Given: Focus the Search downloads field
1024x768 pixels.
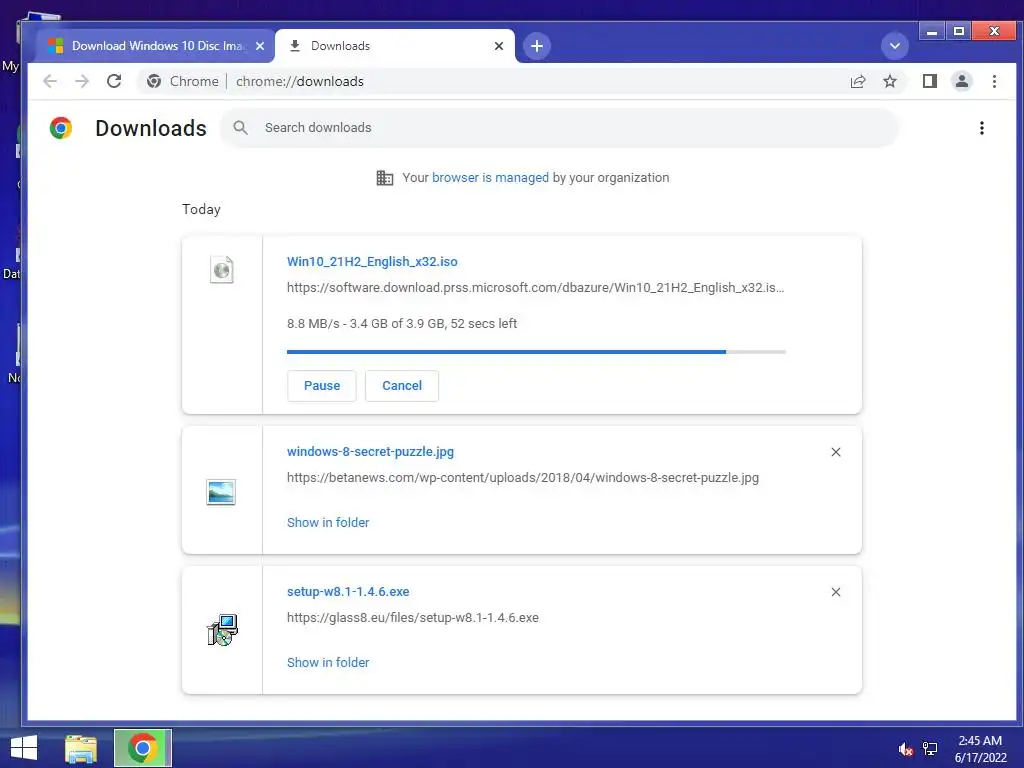Looking at the screenshot, I should point(560,127).
